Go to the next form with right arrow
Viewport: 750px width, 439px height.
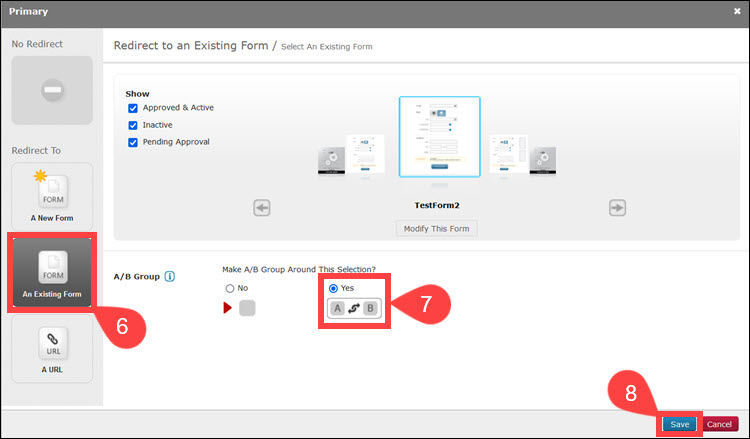pyautogui.click(x=618, y=208)
